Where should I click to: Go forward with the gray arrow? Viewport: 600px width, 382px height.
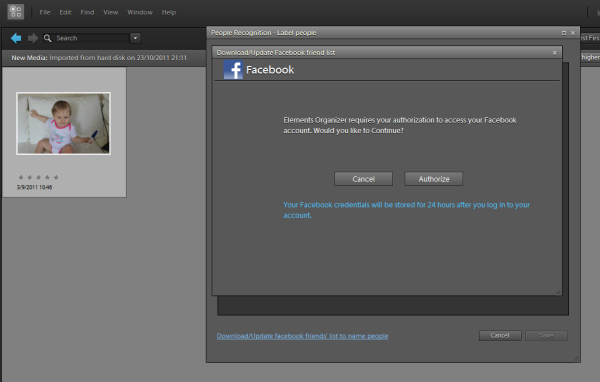tap(33, 38)
